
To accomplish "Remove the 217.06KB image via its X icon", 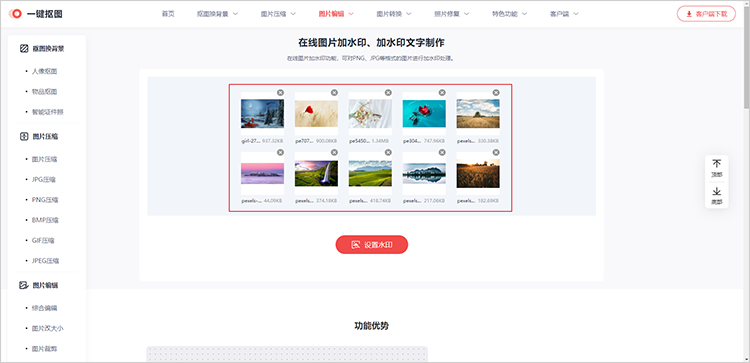I will tap(442, 152).
